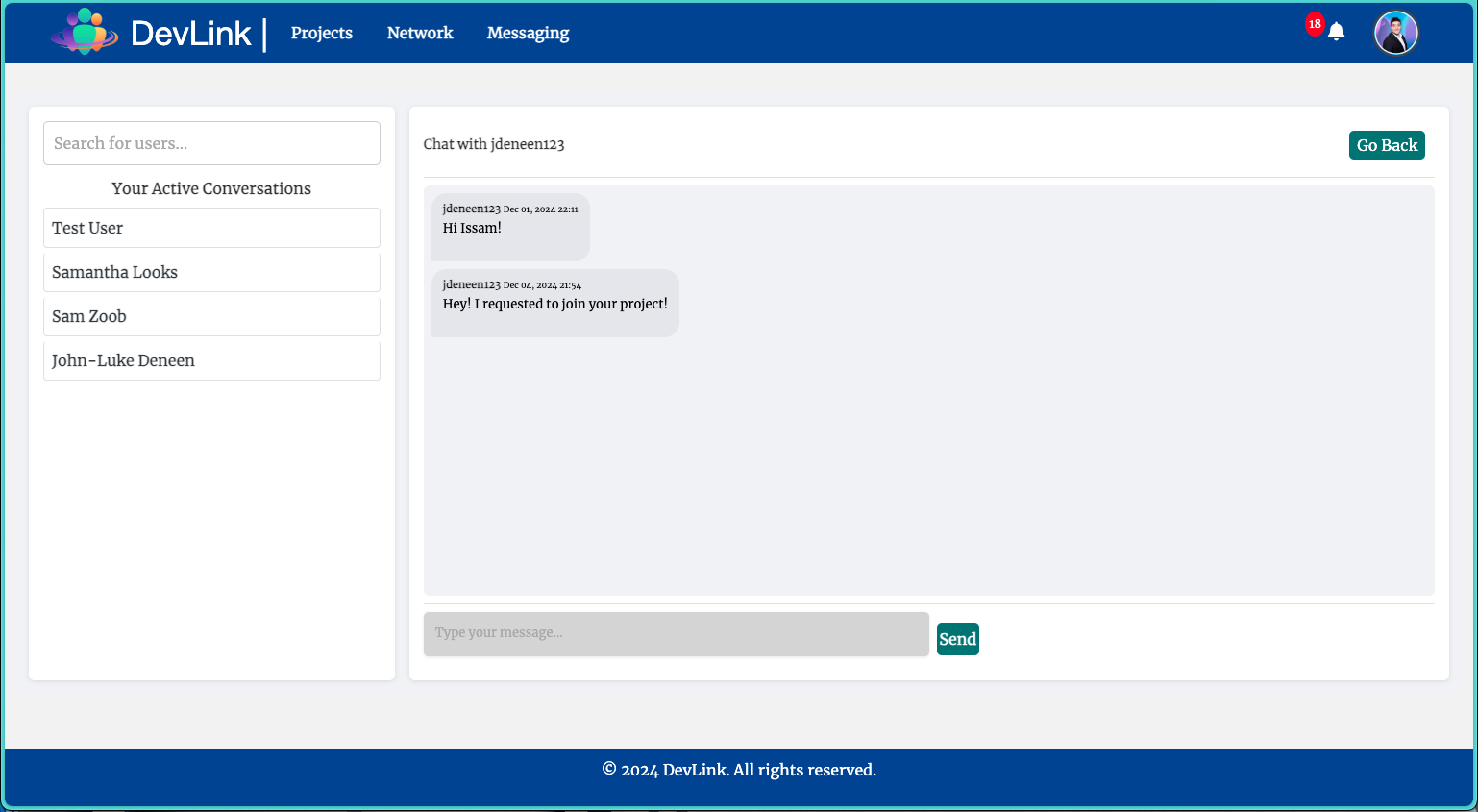
Task: Click the DevLink logo icon
Action: pyautogui.click(x=85, y=32)
